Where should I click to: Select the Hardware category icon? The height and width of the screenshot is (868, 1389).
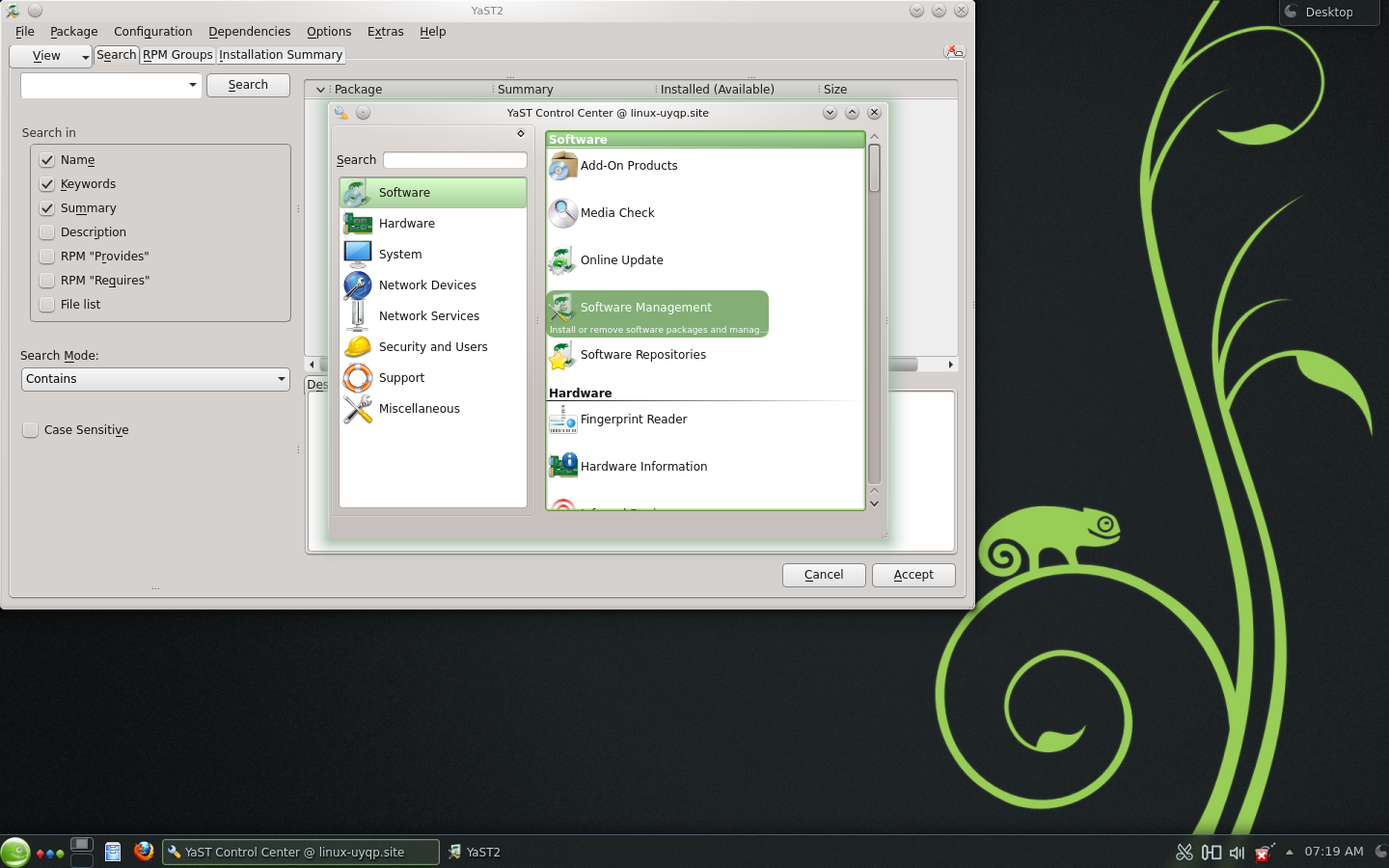[x=358, y=224]
